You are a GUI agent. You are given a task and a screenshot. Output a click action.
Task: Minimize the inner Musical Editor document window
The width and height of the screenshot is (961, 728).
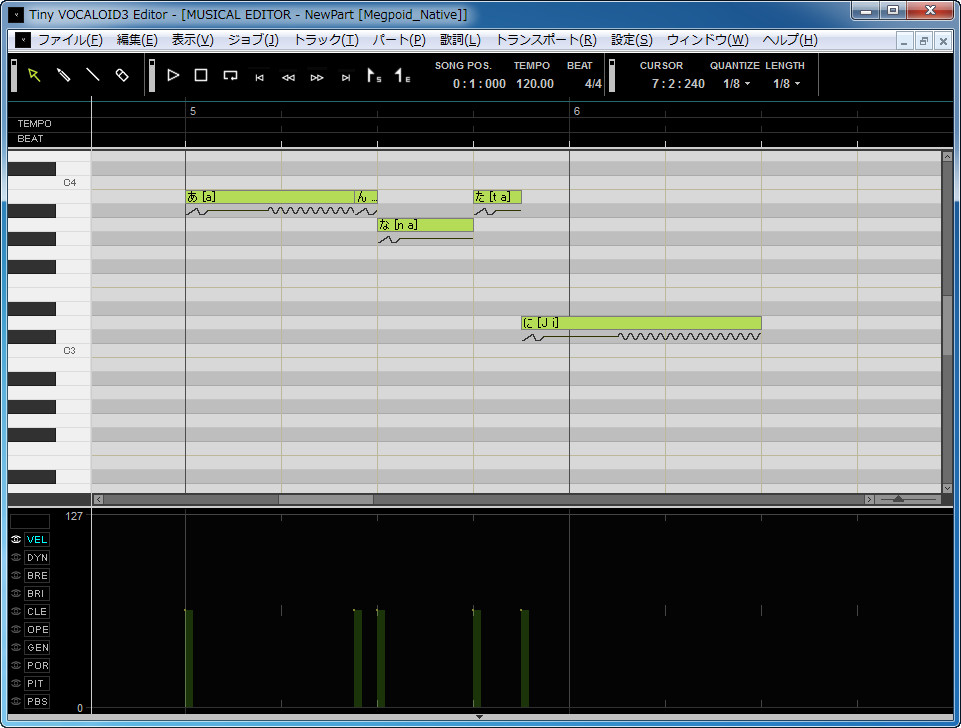pos(904,41)
